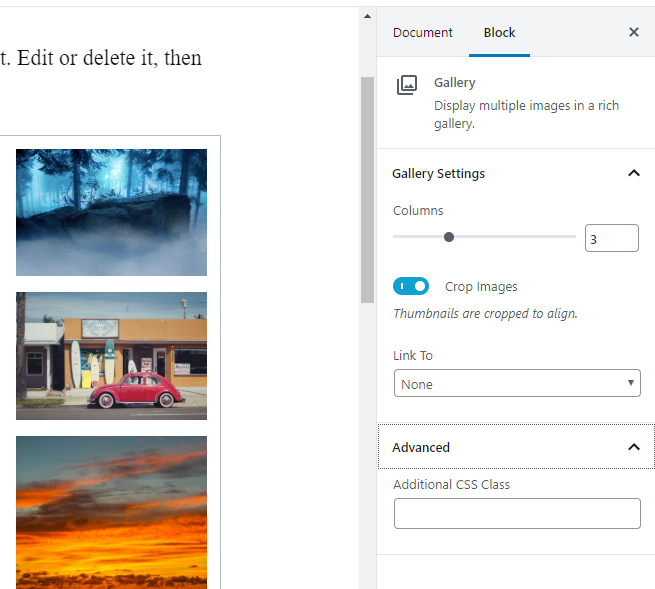Image resolution: width=655 pixels, height=589 pixels.
Task: Select the misty forest gallery image
Action: [x=111, y=212]
